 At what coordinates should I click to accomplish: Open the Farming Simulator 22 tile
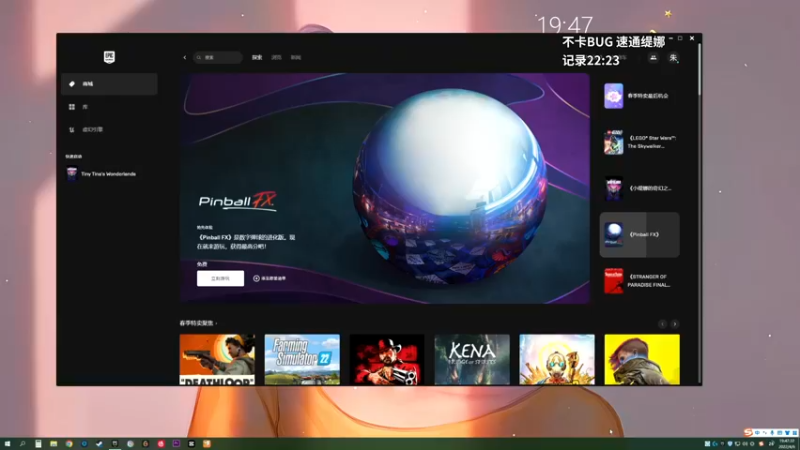click(x=302, y=359)
